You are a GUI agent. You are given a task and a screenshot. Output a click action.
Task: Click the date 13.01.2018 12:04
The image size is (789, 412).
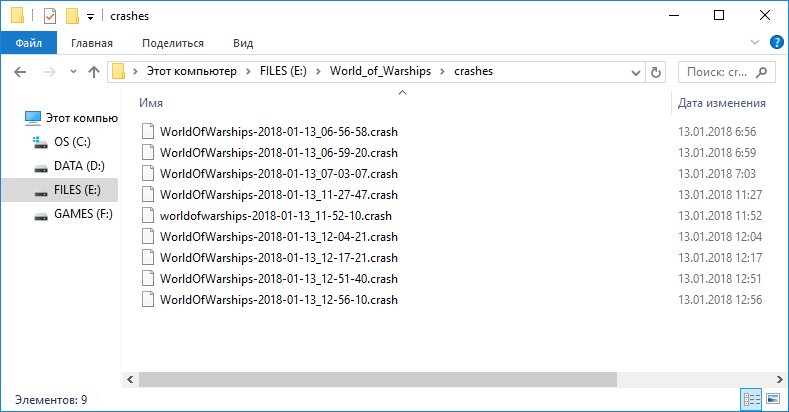point(720,237)
